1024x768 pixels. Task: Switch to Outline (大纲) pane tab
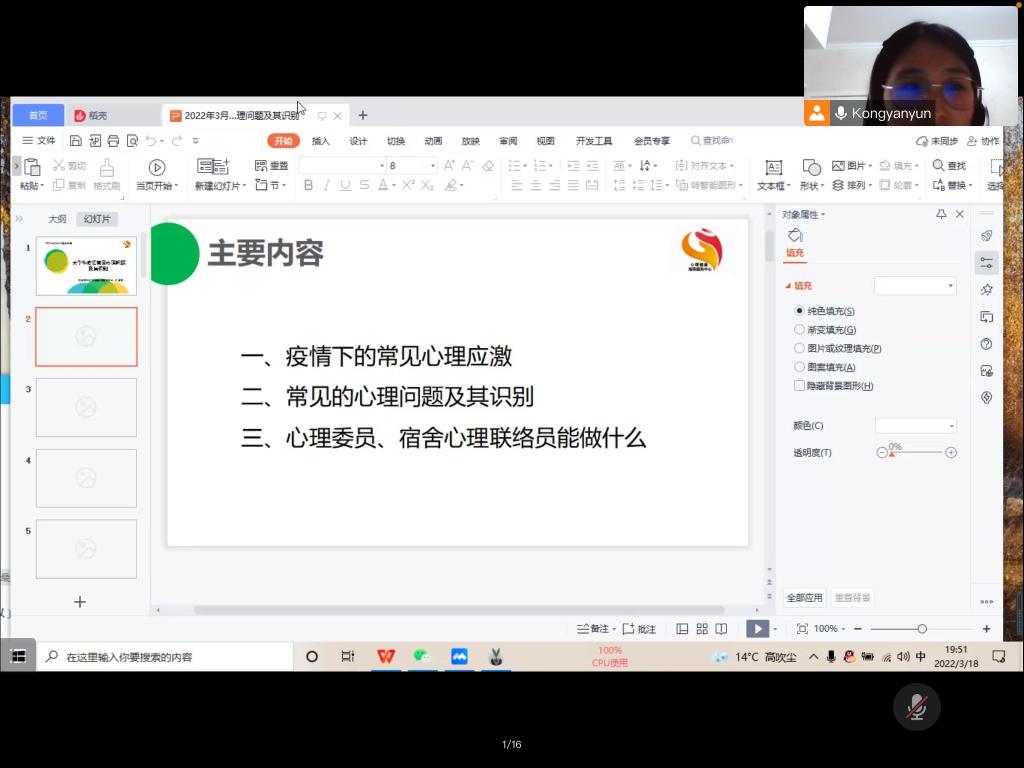(57, 219)
